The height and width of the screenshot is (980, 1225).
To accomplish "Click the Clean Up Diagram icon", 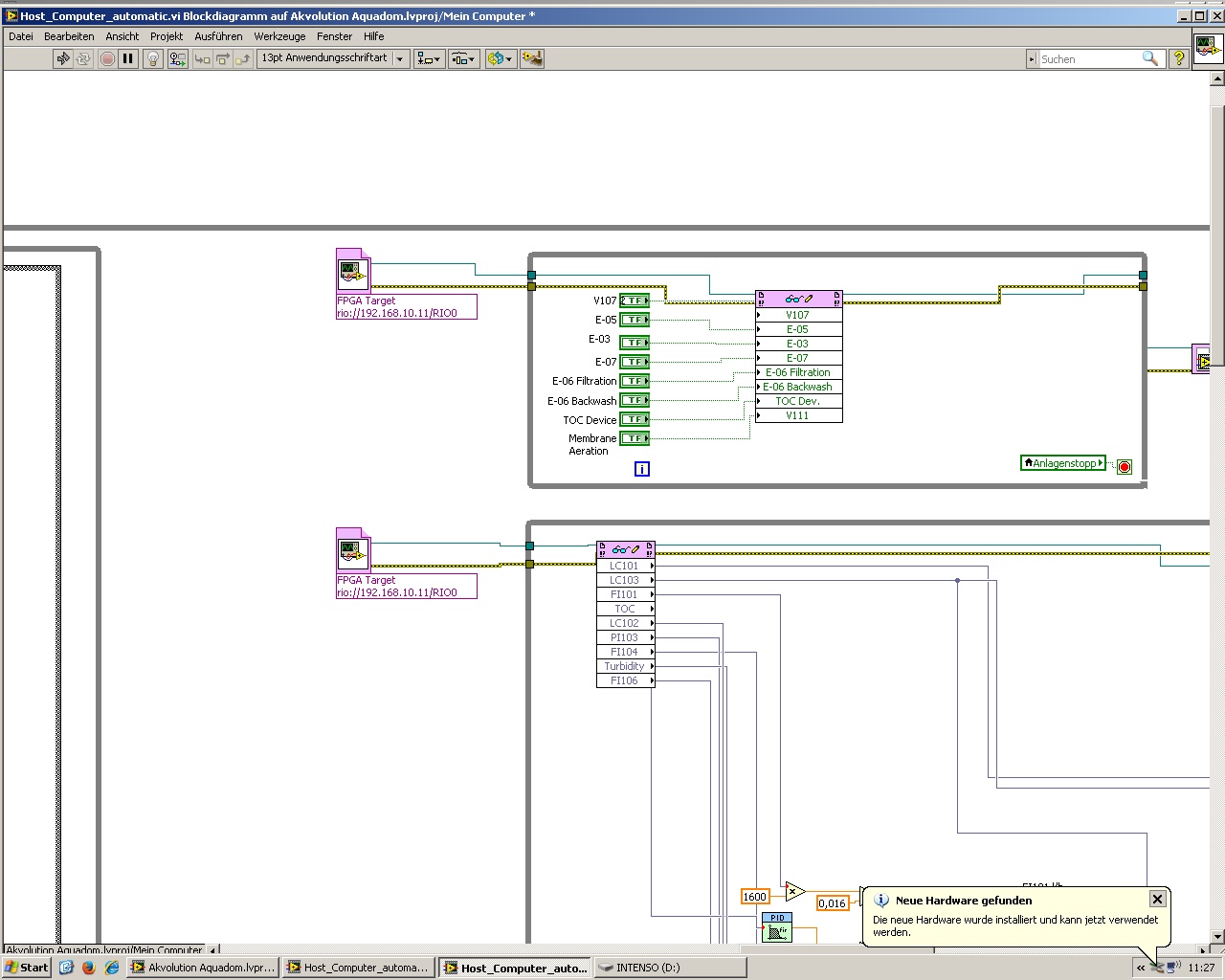I will [531, 58].
